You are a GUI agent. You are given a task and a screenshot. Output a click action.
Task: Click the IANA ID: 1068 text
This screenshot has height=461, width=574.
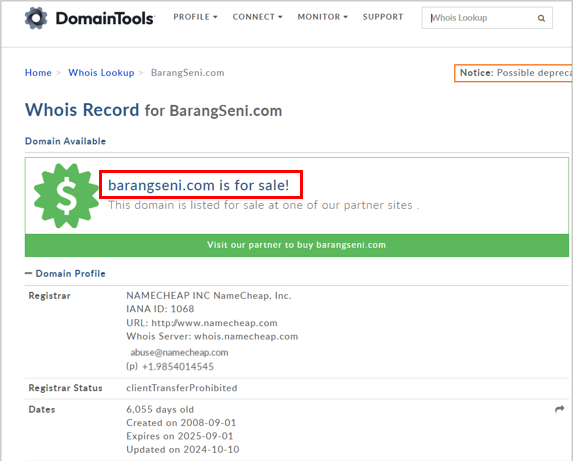click(x=160, y=309)
